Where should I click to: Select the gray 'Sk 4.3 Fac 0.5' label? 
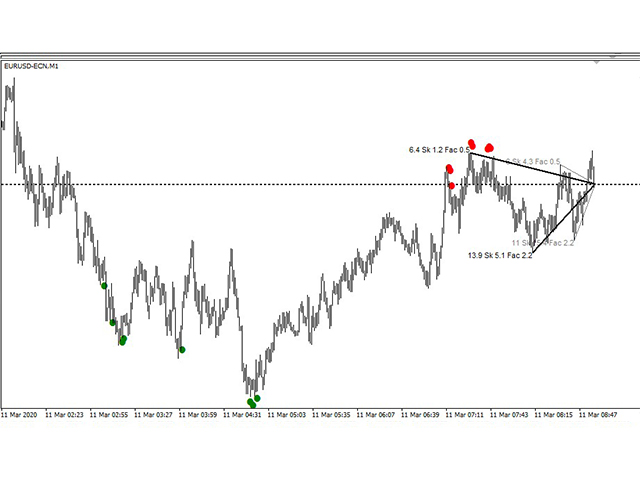(x=533, y=162)
